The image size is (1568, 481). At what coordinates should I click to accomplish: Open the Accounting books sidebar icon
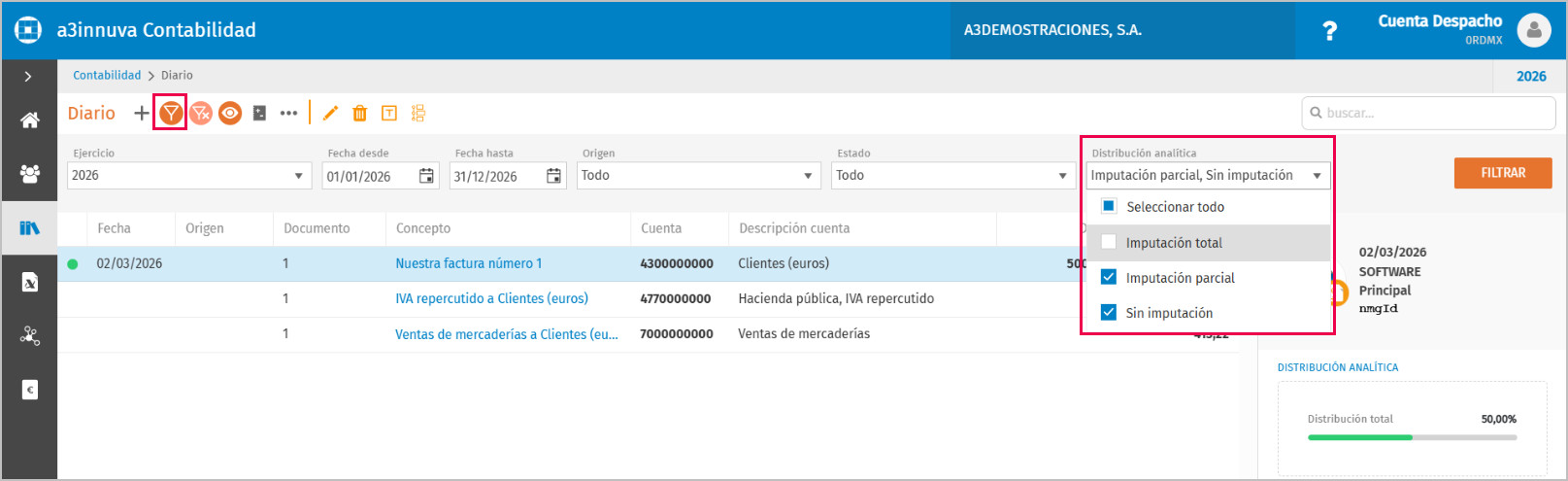[x=30, y=228]
